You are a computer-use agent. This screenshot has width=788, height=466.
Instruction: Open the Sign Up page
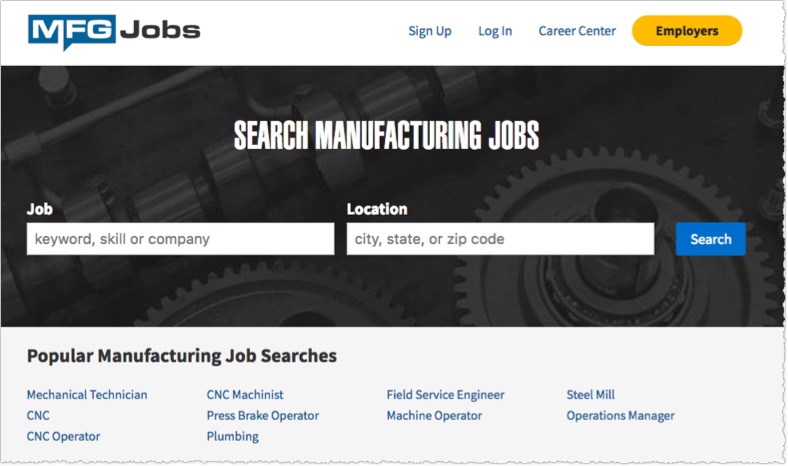tap(430, 31)
